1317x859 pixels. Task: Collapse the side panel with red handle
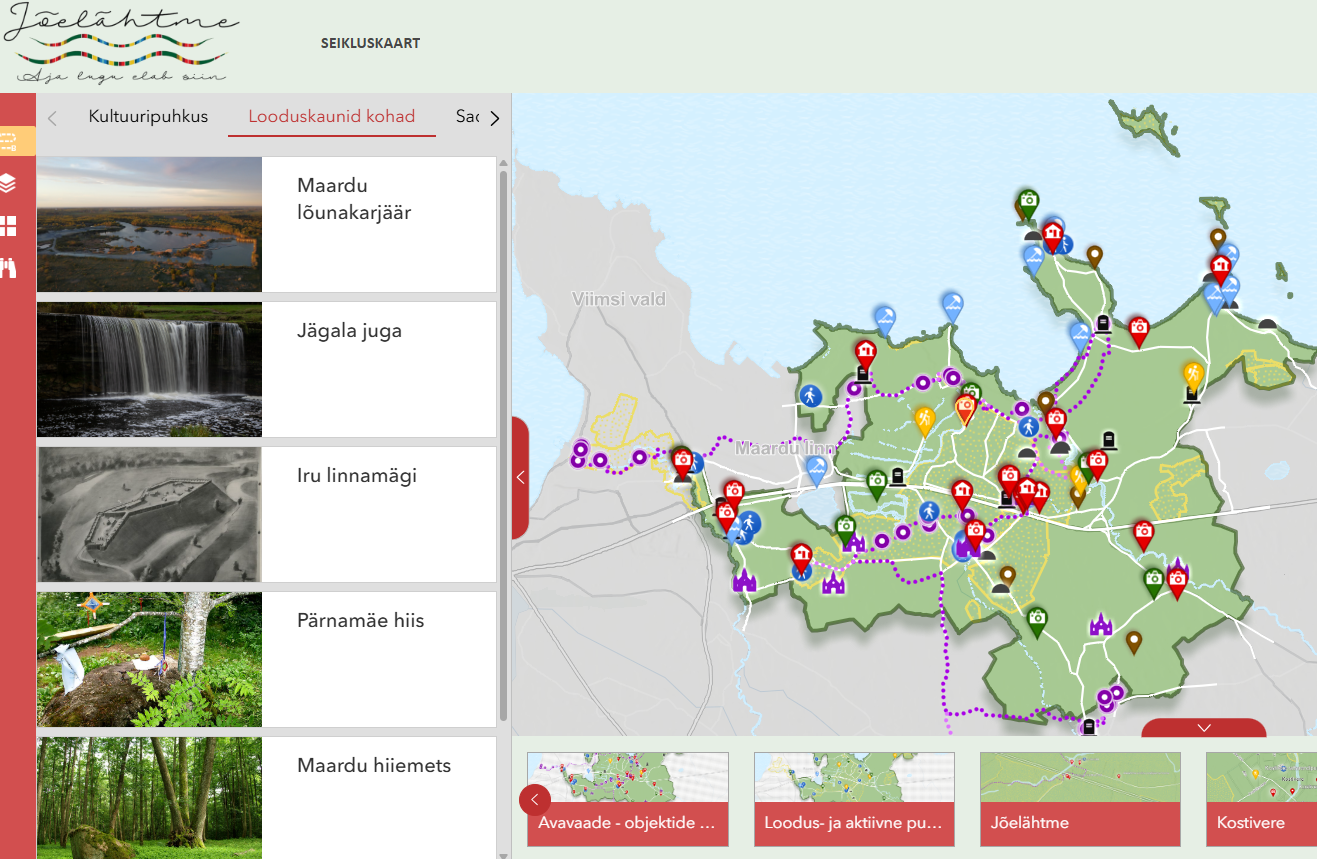pos(520,478)
